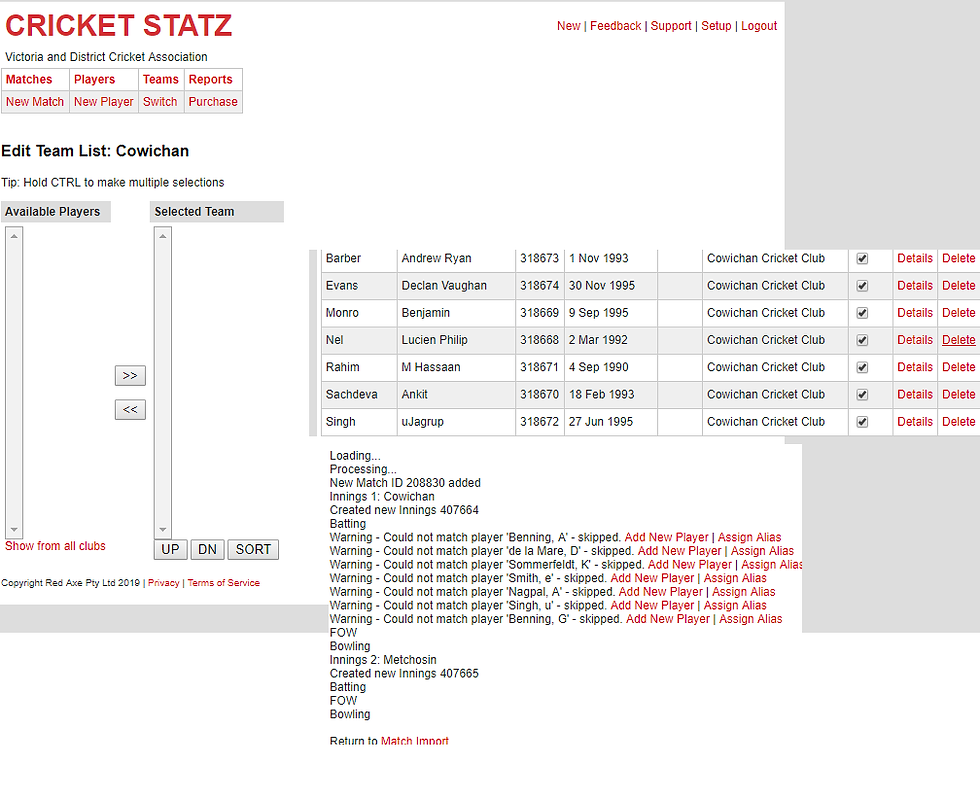Assign Alias for 'Nagpal, A'

pos(744,592)
